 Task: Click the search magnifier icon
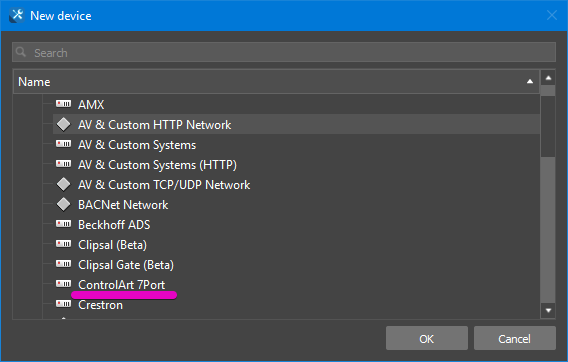21,52
